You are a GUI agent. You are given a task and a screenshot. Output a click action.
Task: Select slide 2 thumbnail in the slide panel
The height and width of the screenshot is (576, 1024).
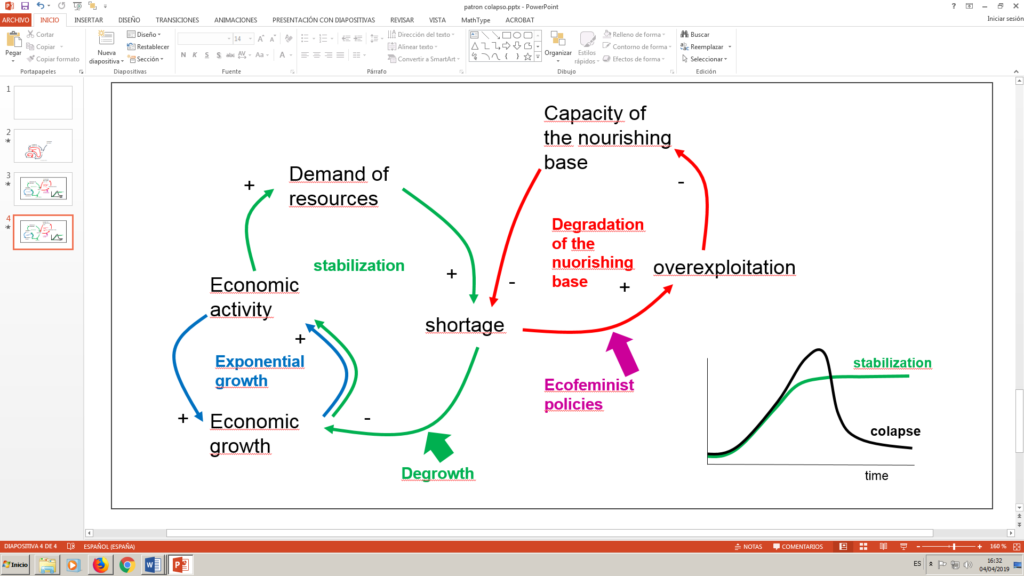[x=42, y=145]
